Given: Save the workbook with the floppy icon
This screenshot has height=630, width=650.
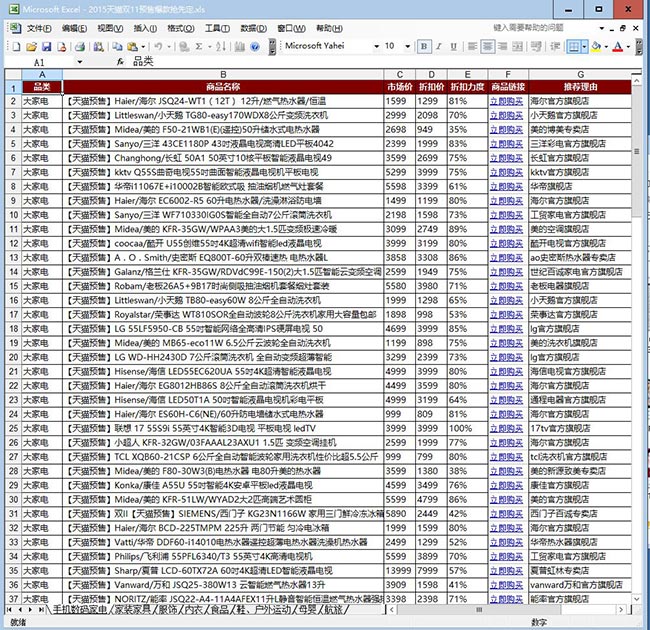Looking at the screenshot, I should (46, 46).
